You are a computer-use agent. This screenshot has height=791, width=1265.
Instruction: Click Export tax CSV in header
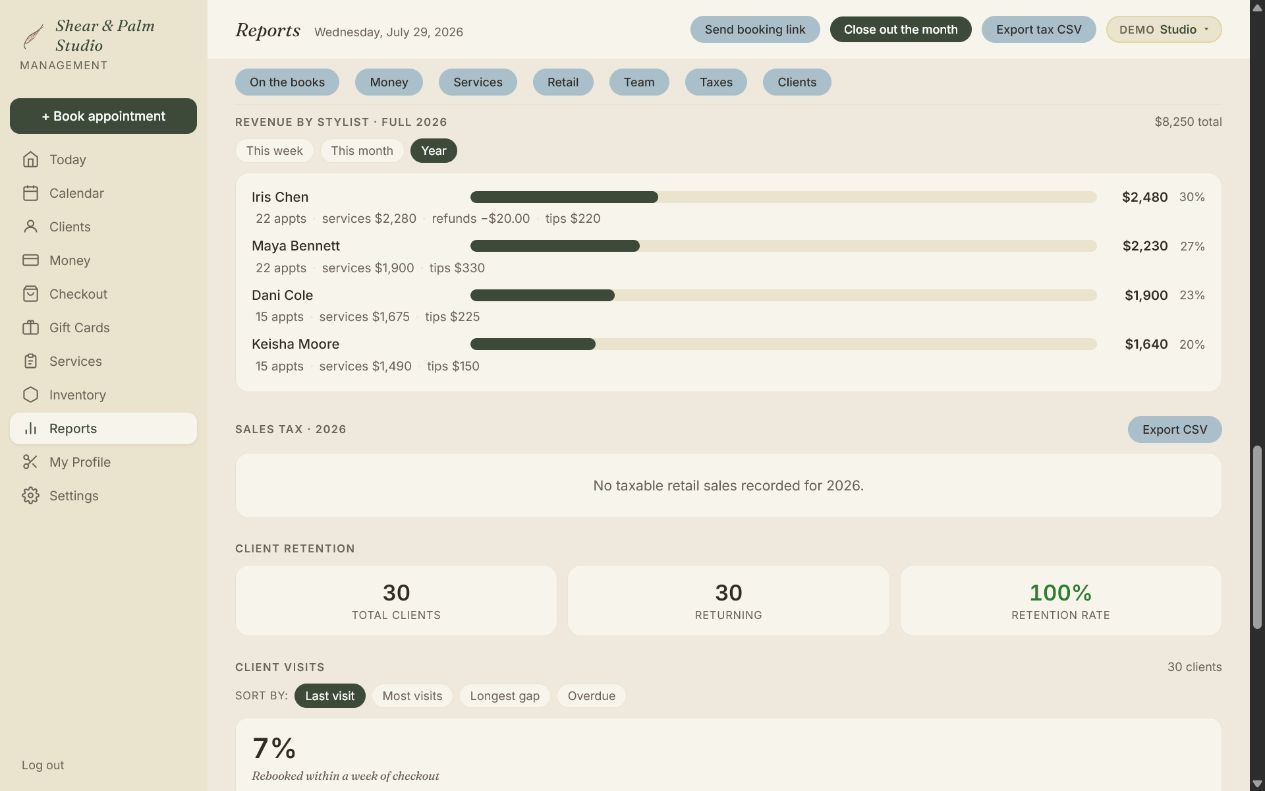(x=1039, y=30)
